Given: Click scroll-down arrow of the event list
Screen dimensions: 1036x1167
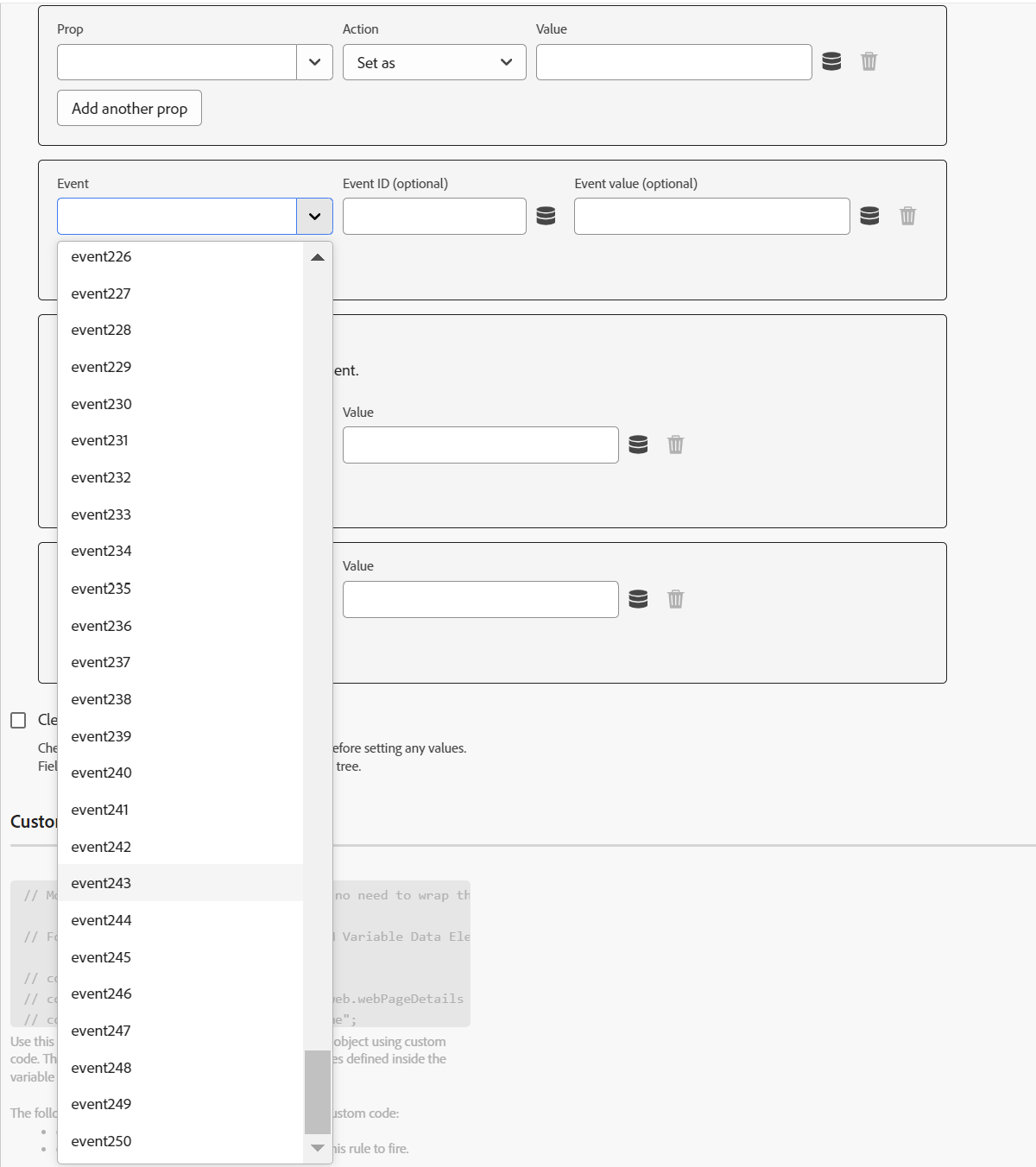Looking at the screenshot, I should (x=318, y=1148).
